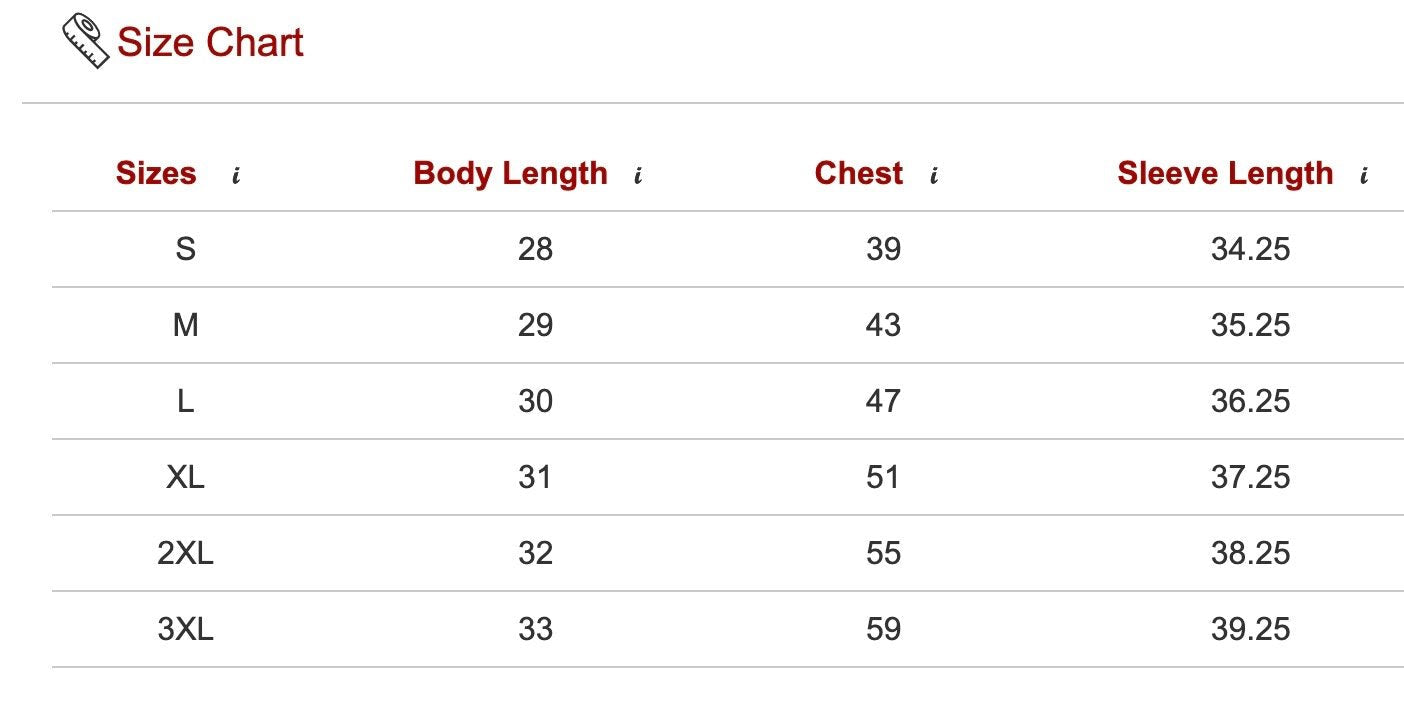Select the 39.25 sleeve length cell
1404x704 pixels.
[1250, 629]
